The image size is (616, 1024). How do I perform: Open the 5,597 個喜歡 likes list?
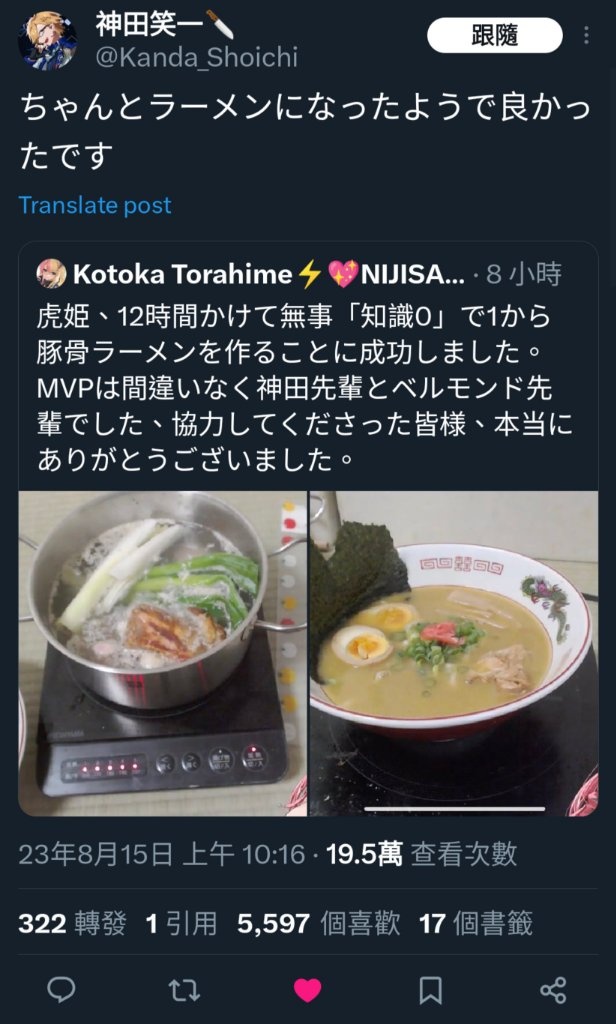(x=318, y=923)
